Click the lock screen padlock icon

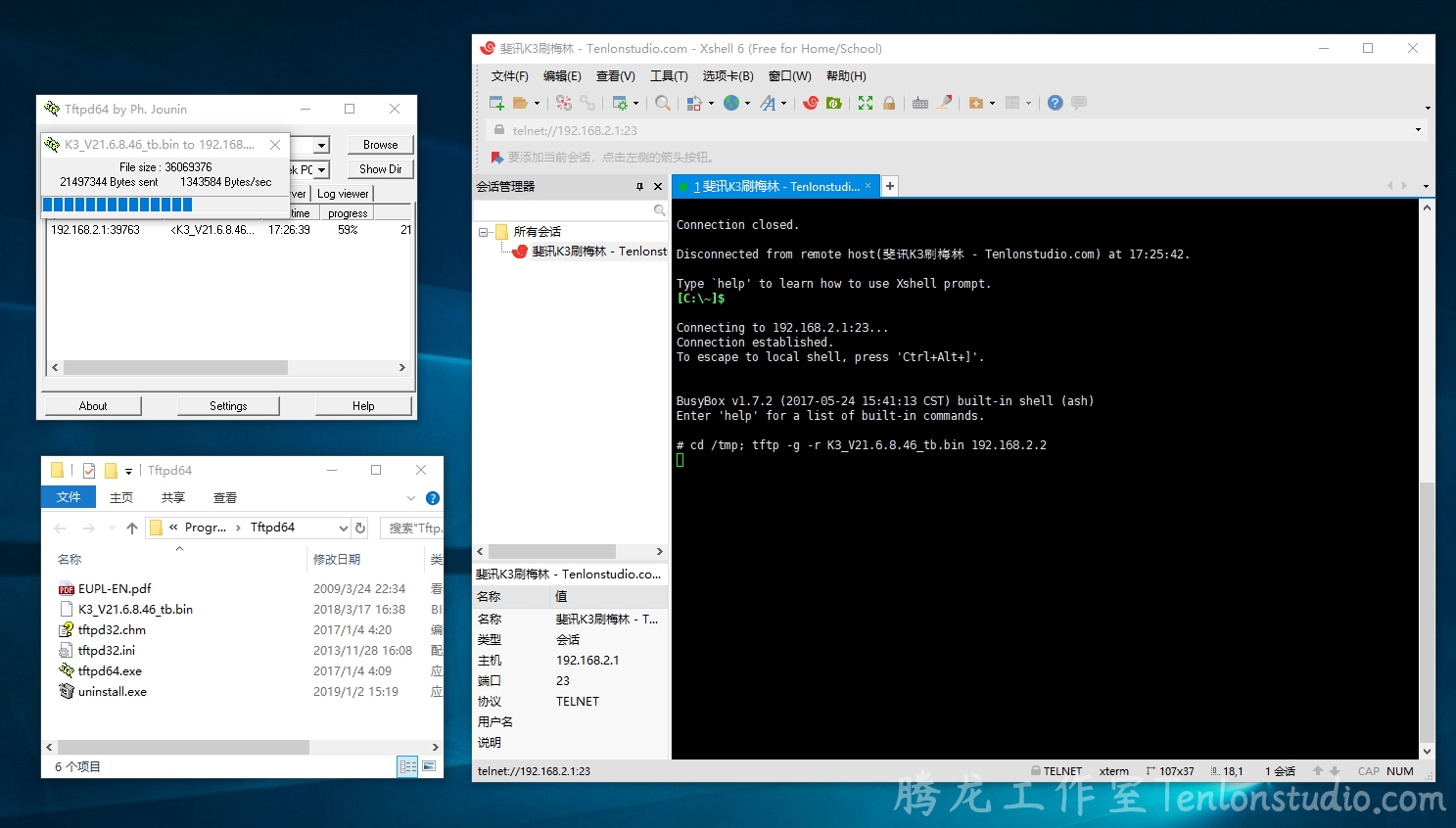coord(889,103)
